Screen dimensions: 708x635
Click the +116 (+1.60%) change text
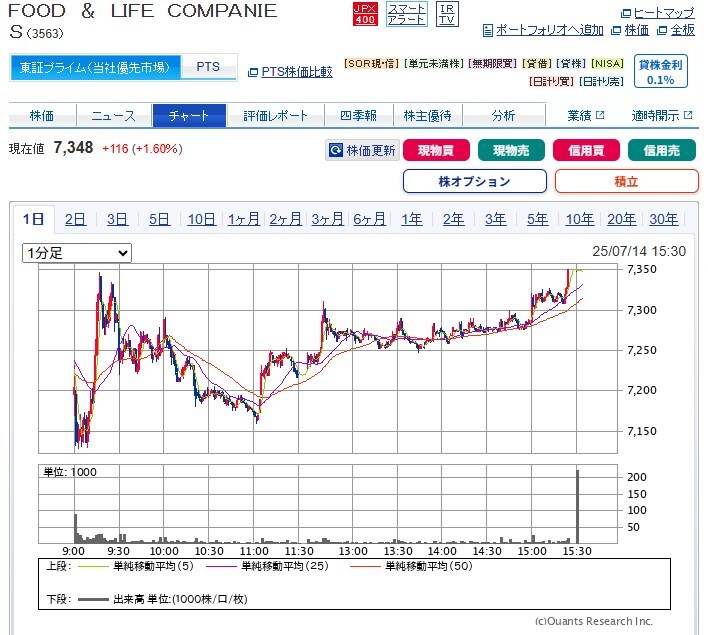142,149
